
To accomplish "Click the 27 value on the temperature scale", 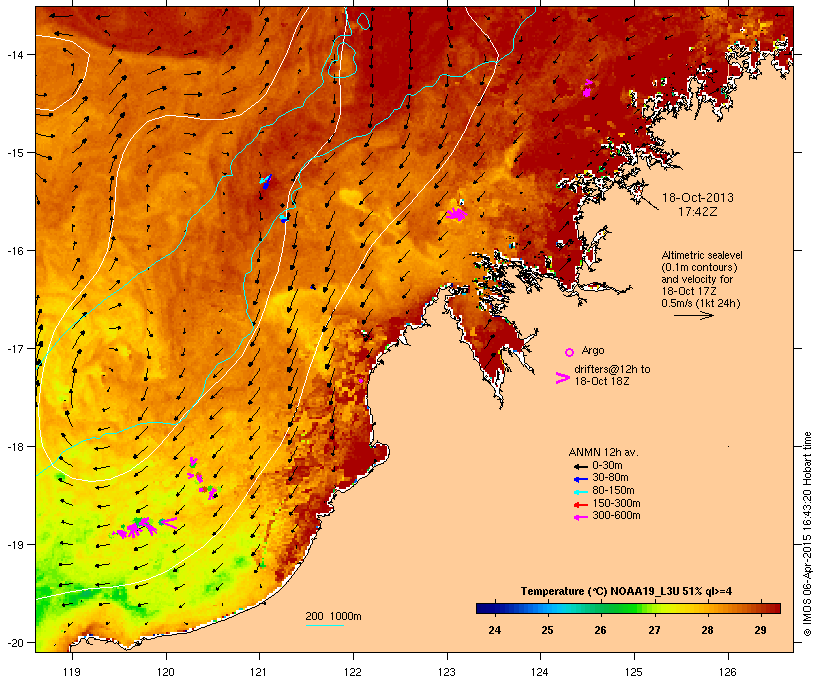I will 654,630.
